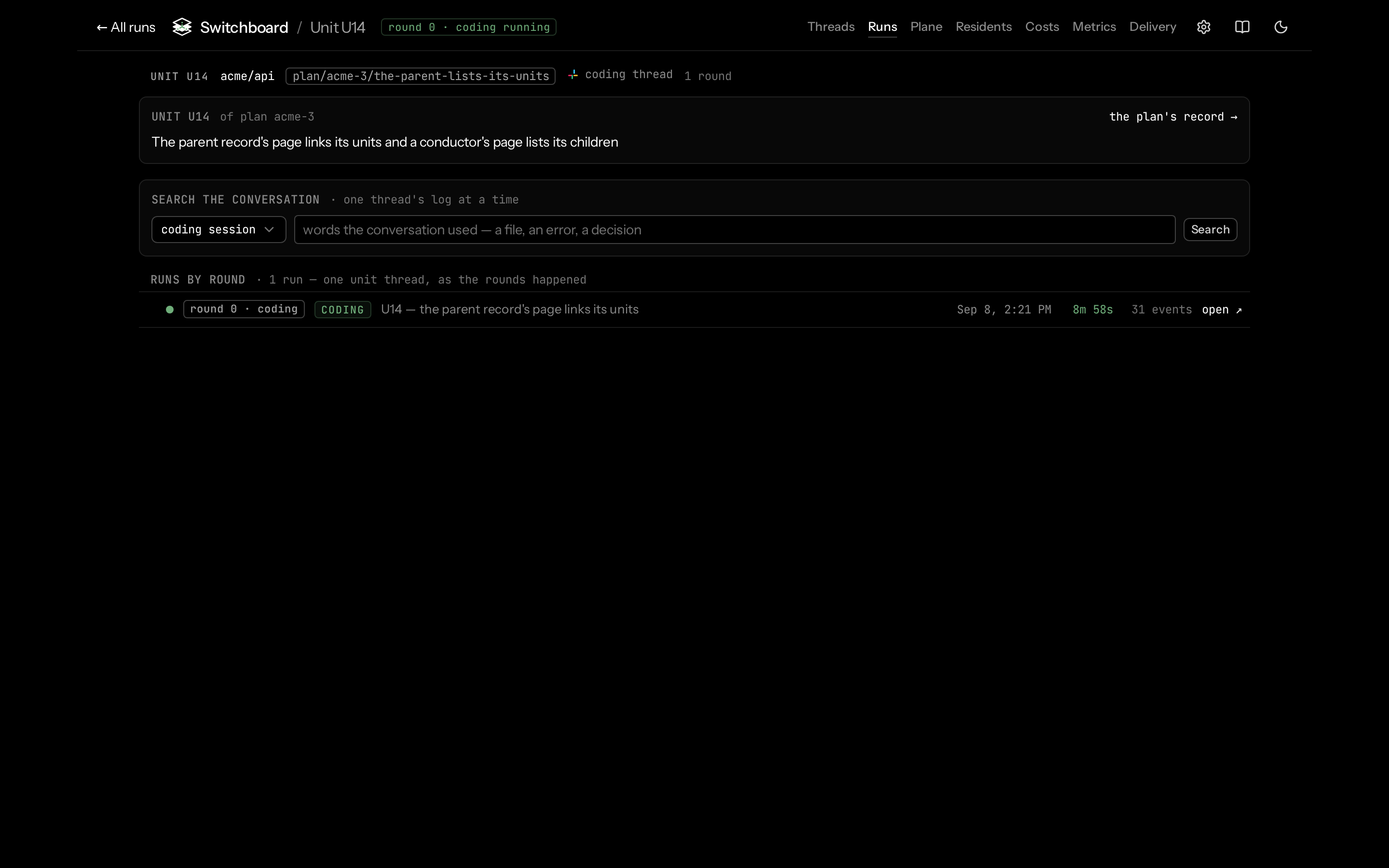This screenshot has width=1389, height=868.
Task: Open the docs book icon
Action: (x=1242, y=27)
